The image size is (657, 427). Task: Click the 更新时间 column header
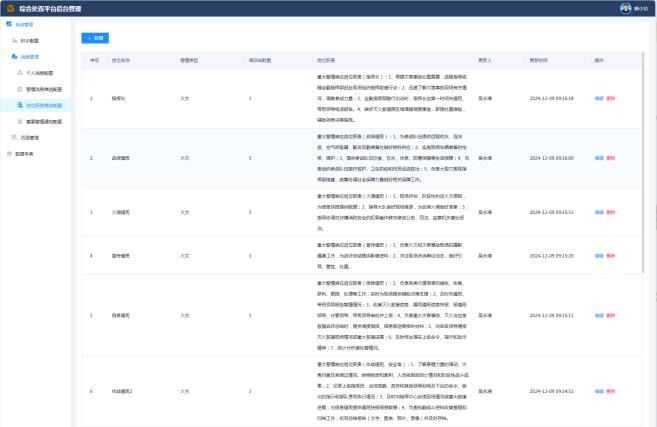(x=537, y=60)
